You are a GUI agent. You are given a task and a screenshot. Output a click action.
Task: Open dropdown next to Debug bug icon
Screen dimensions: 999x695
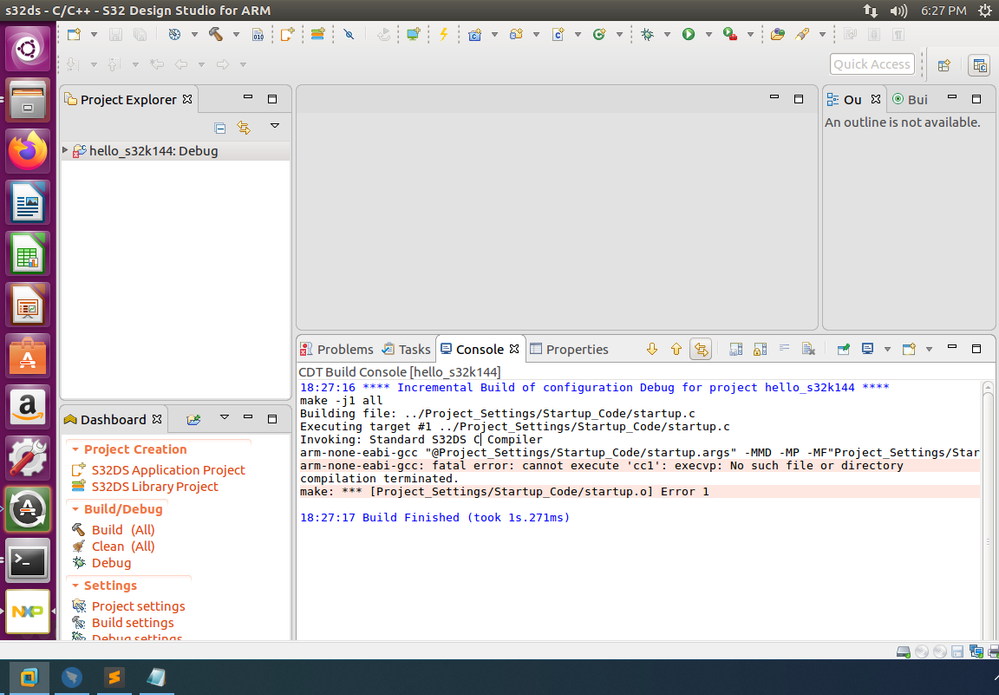click(667, 34)
